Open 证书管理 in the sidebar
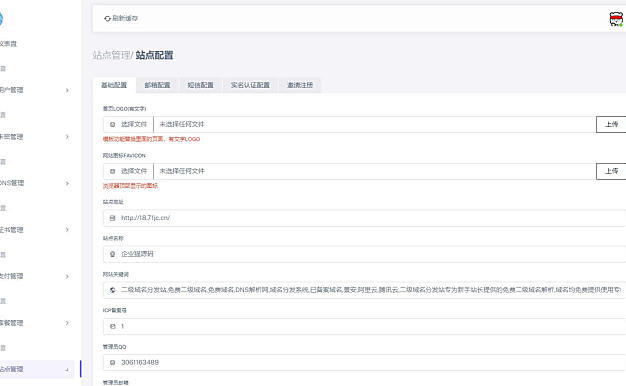626x386 pixels. pos(12,230)
